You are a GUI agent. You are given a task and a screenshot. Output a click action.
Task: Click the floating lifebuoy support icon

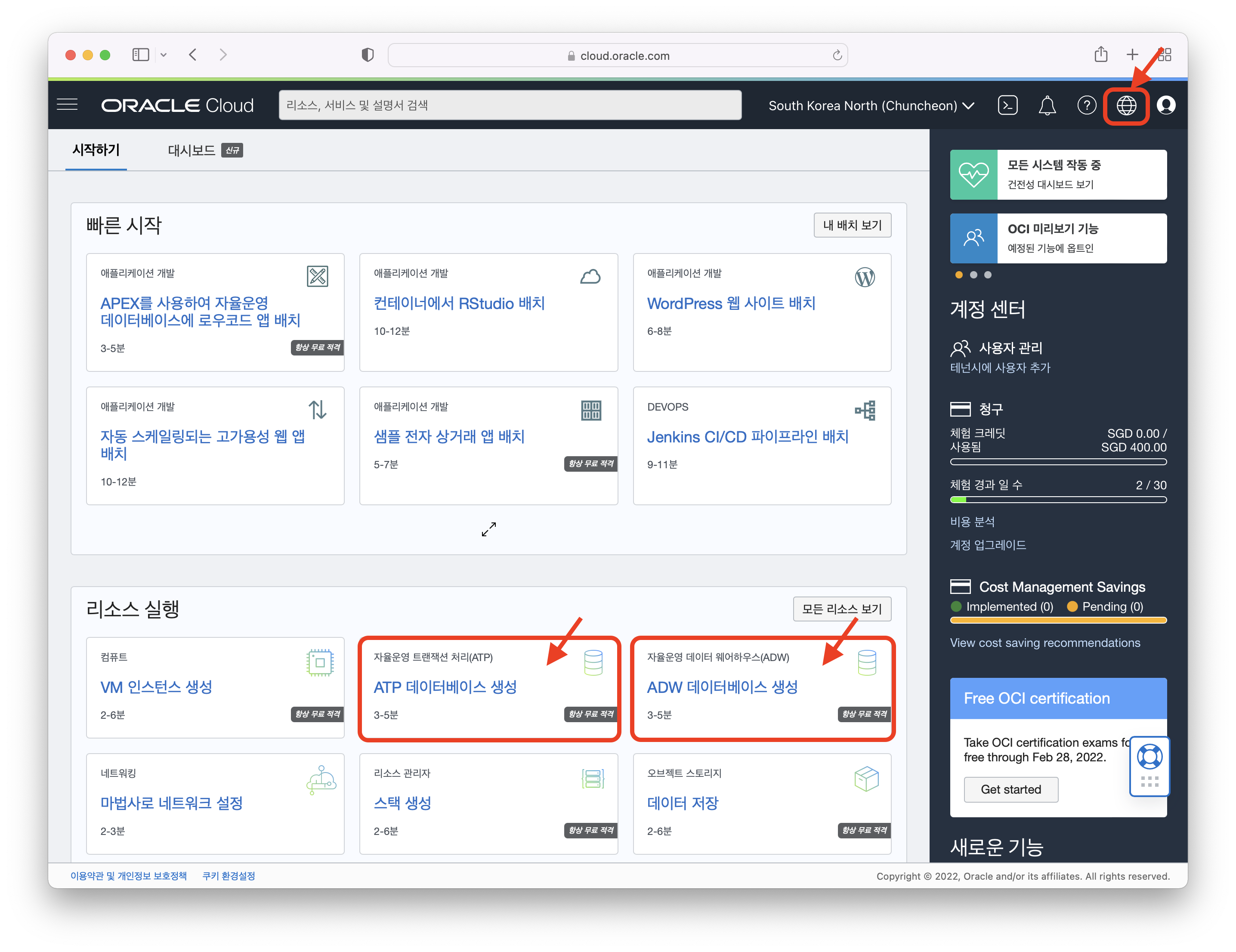click(x=1149, y=757)
